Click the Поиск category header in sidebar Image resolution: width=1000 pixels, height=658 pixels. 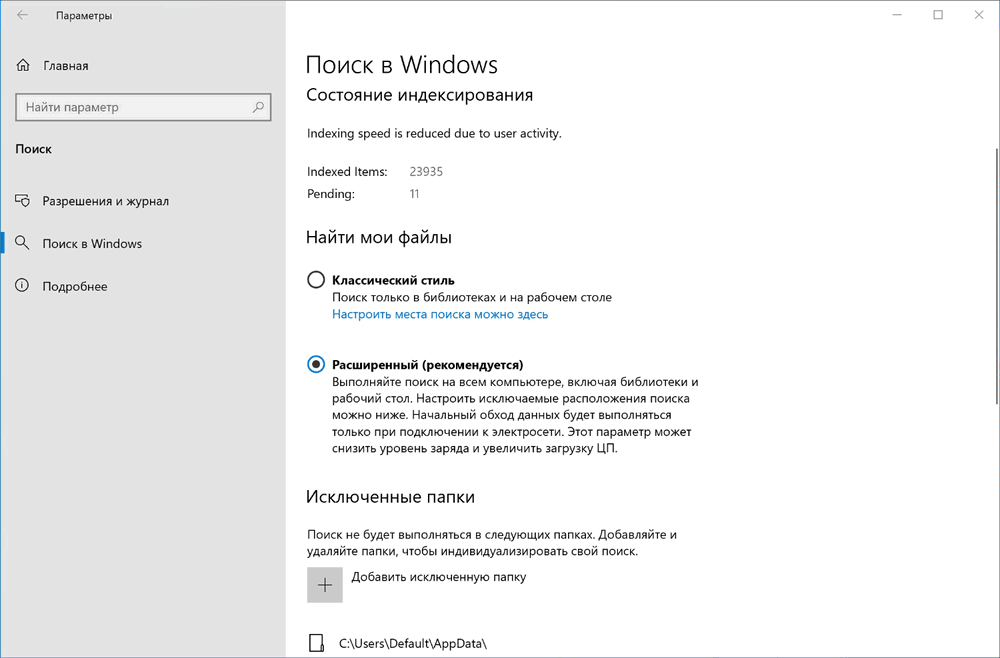coord(34,149)
